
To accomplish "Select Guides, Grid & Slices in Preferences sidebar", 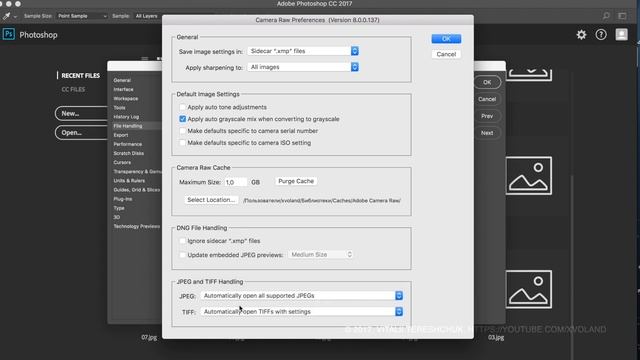I will click(137, 190).
